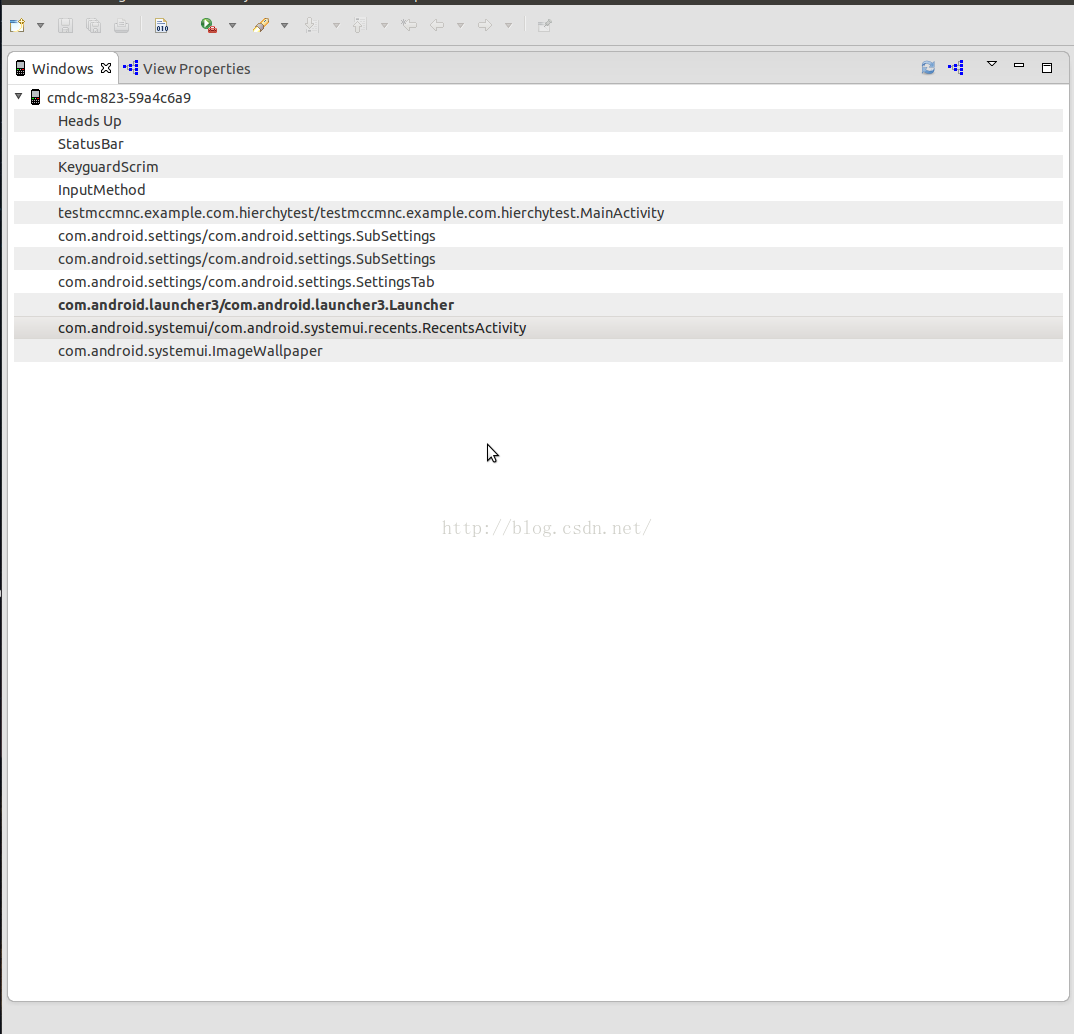Select the InputMethod window entry
Image resolution: width=1074 pixels, height=1034 pixels.
538,190
